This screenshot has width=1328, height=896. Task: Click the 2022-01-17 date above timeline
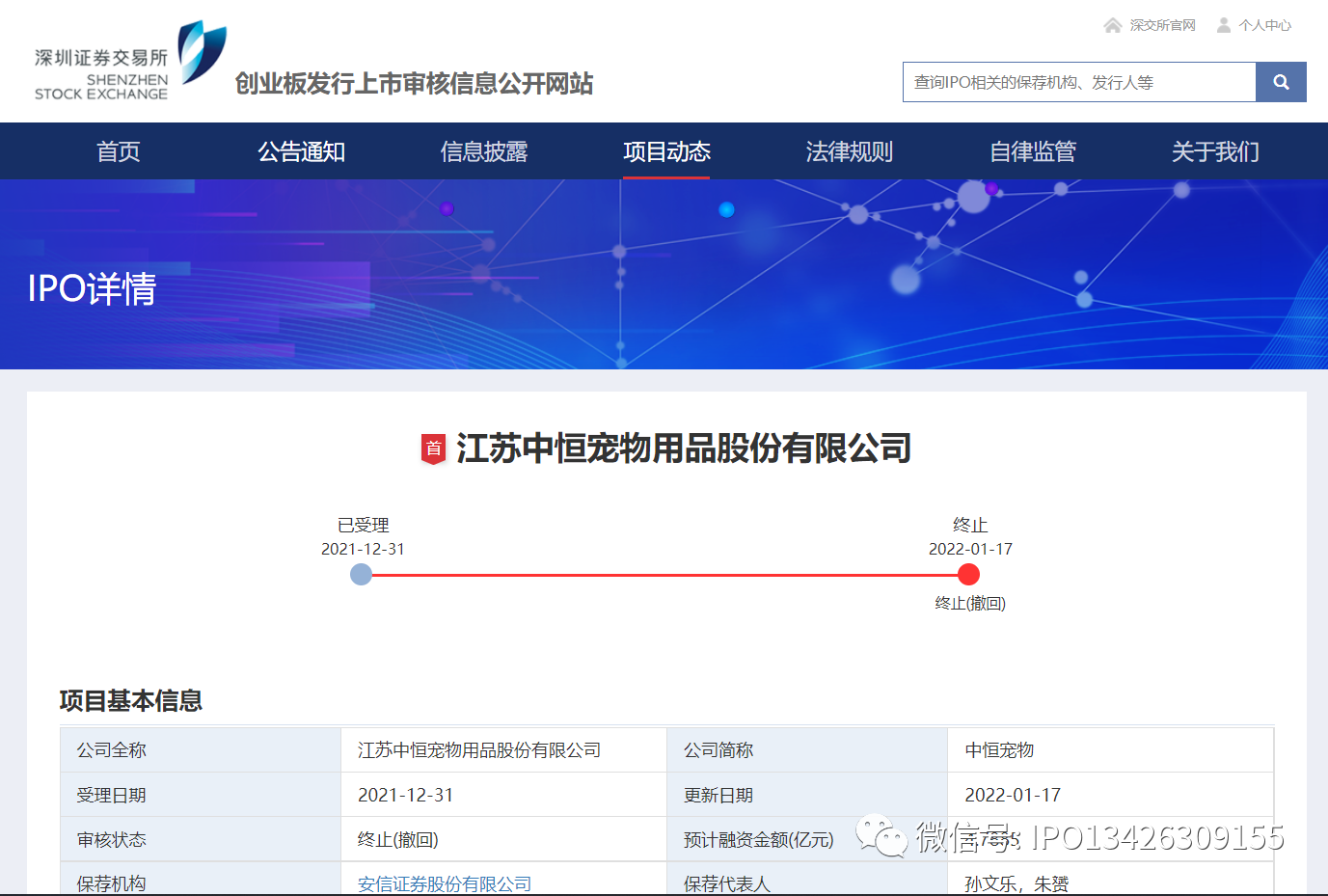point(970,549)
